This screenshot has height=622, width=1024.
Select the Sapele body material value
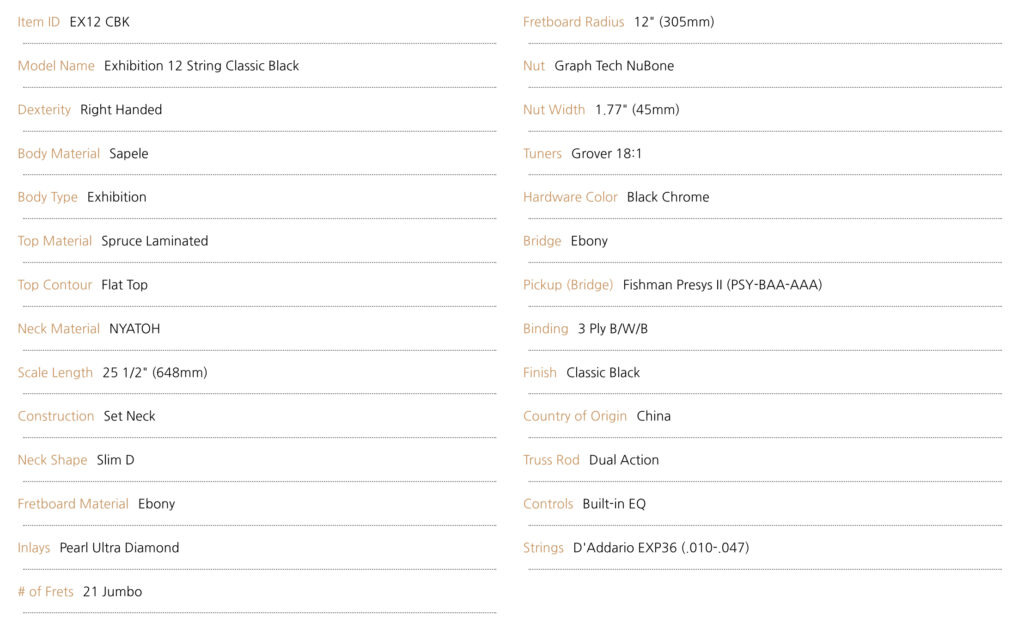(129, 154)
